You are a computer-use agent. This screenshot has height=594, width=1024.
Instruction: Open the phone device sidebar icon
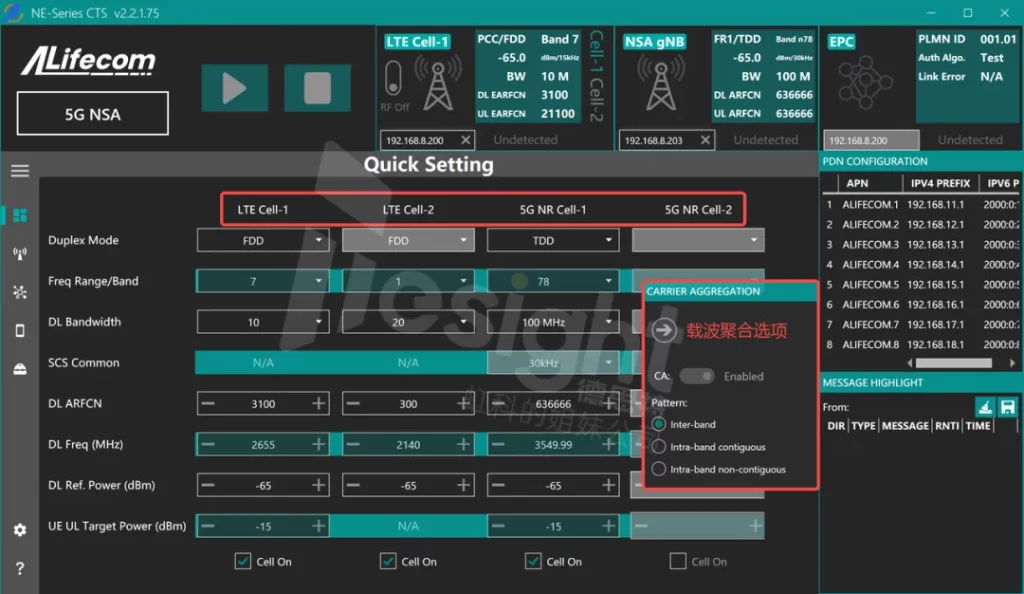click(x=20, y=331)
